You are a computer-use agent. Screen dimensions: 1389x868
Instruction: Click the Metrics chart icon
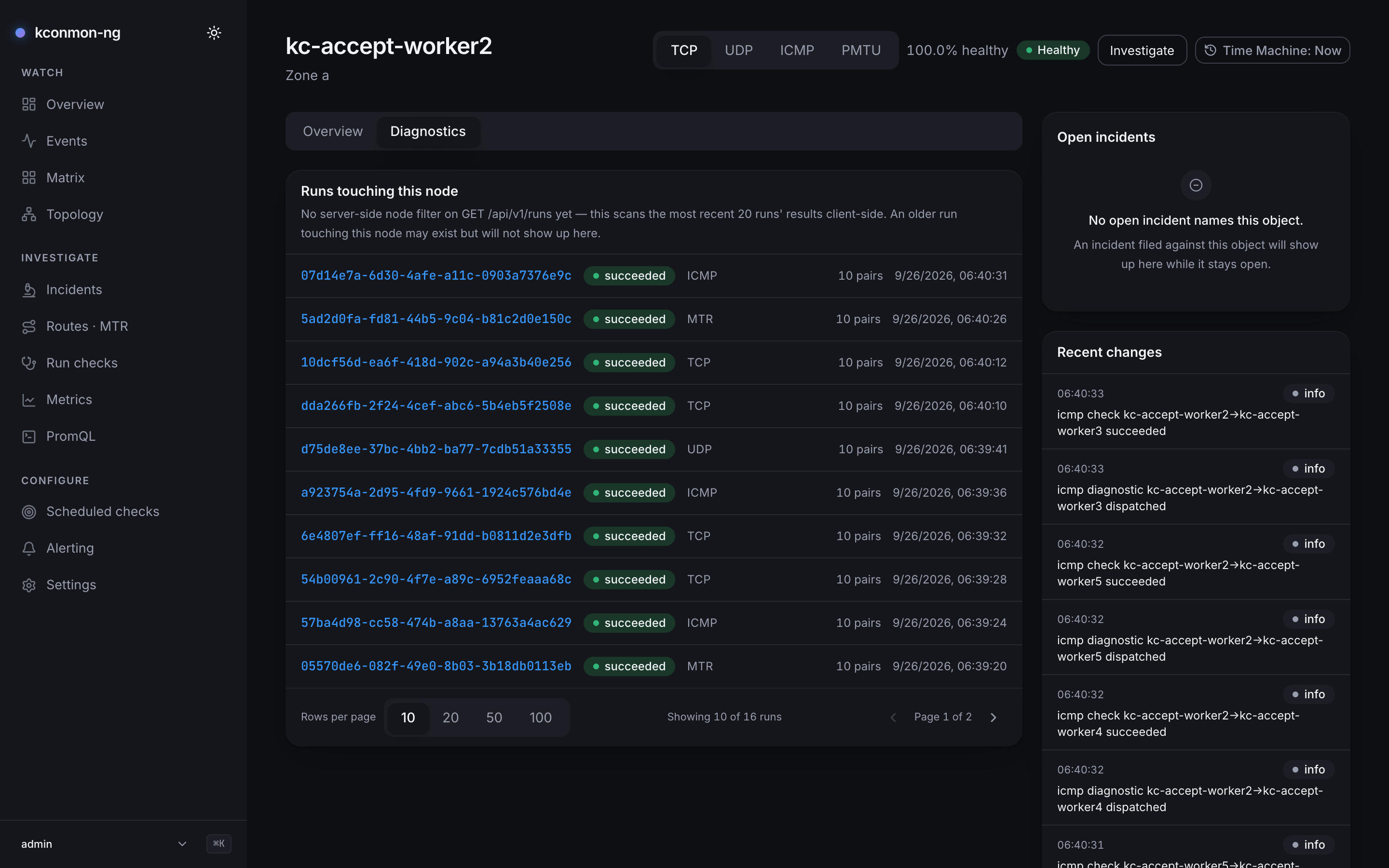pos(29,400)
